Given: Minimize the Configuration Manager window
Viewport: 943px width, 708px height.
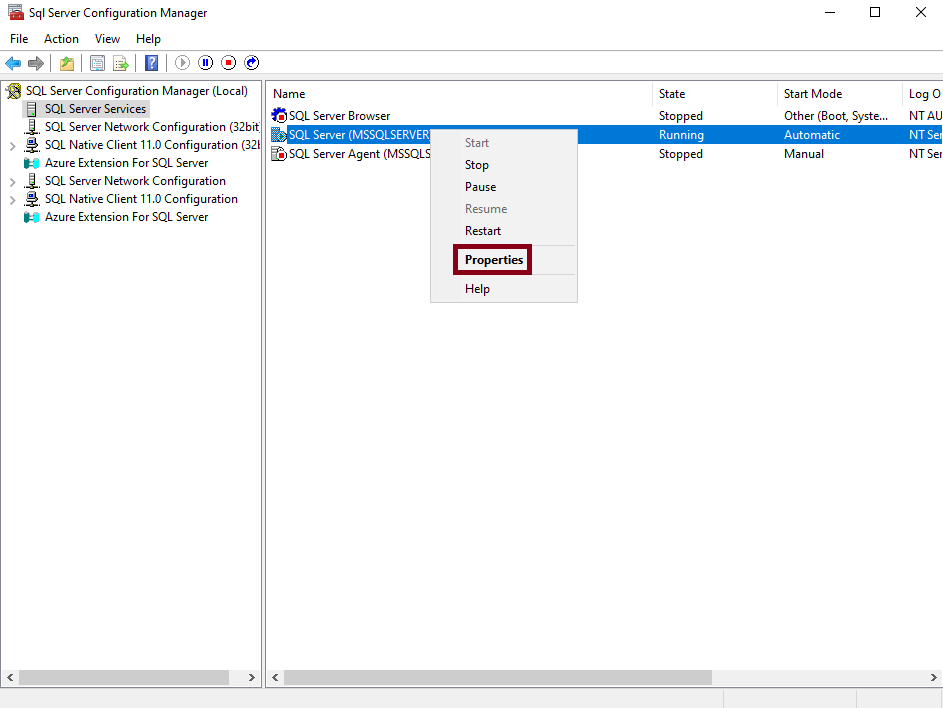Looking at the screenshot, I should [x=830, y=12].
